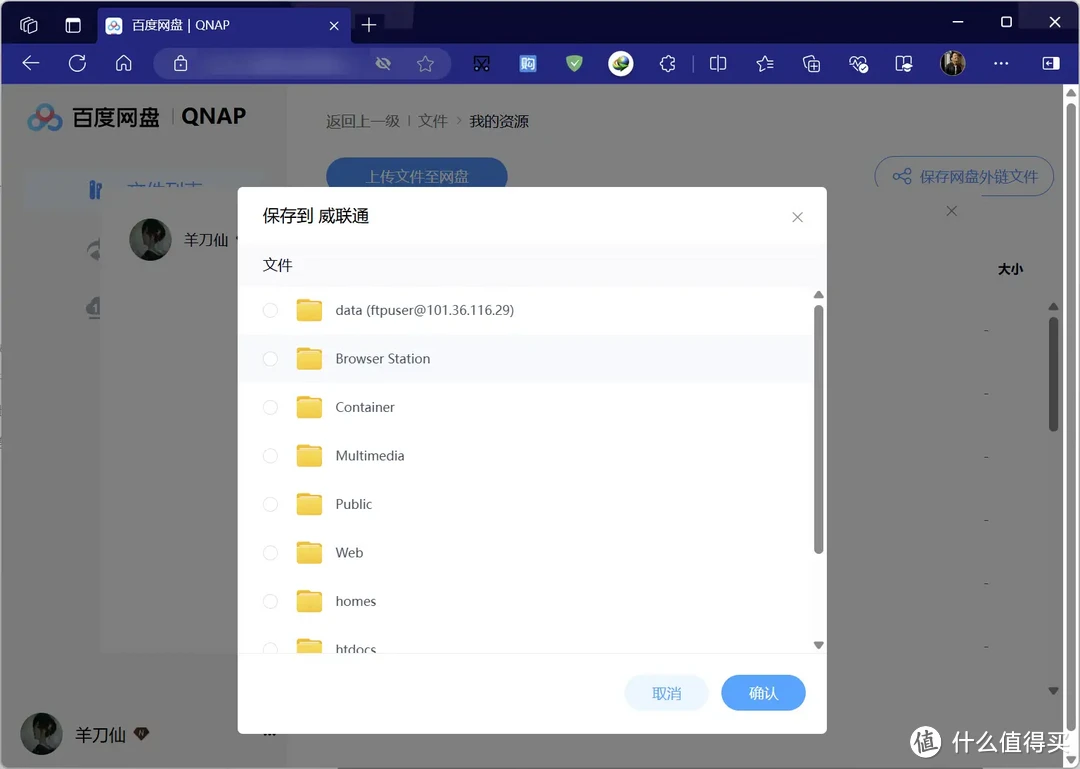Open Collections icon in toolbar
This screenshot has width=1080, height=769.
811,64
